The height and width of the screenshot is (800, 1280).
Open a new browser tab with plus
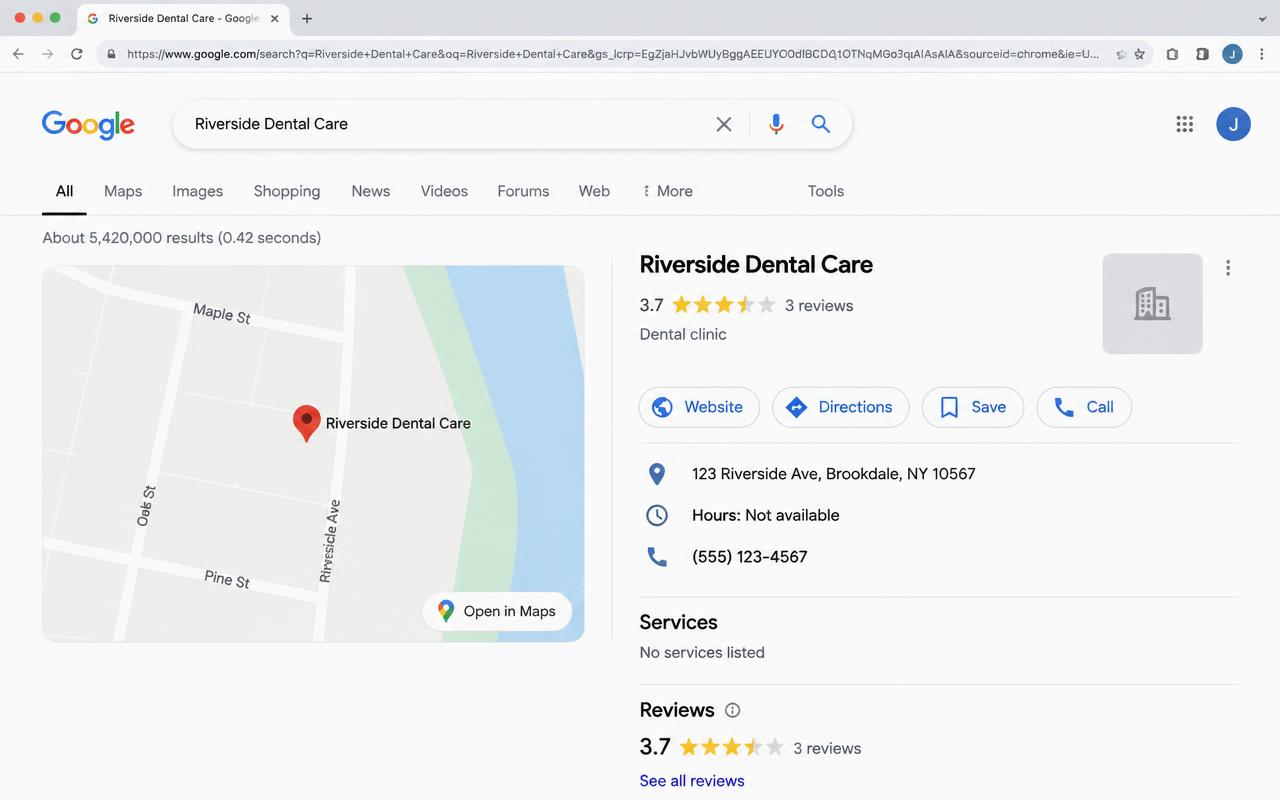307,18
